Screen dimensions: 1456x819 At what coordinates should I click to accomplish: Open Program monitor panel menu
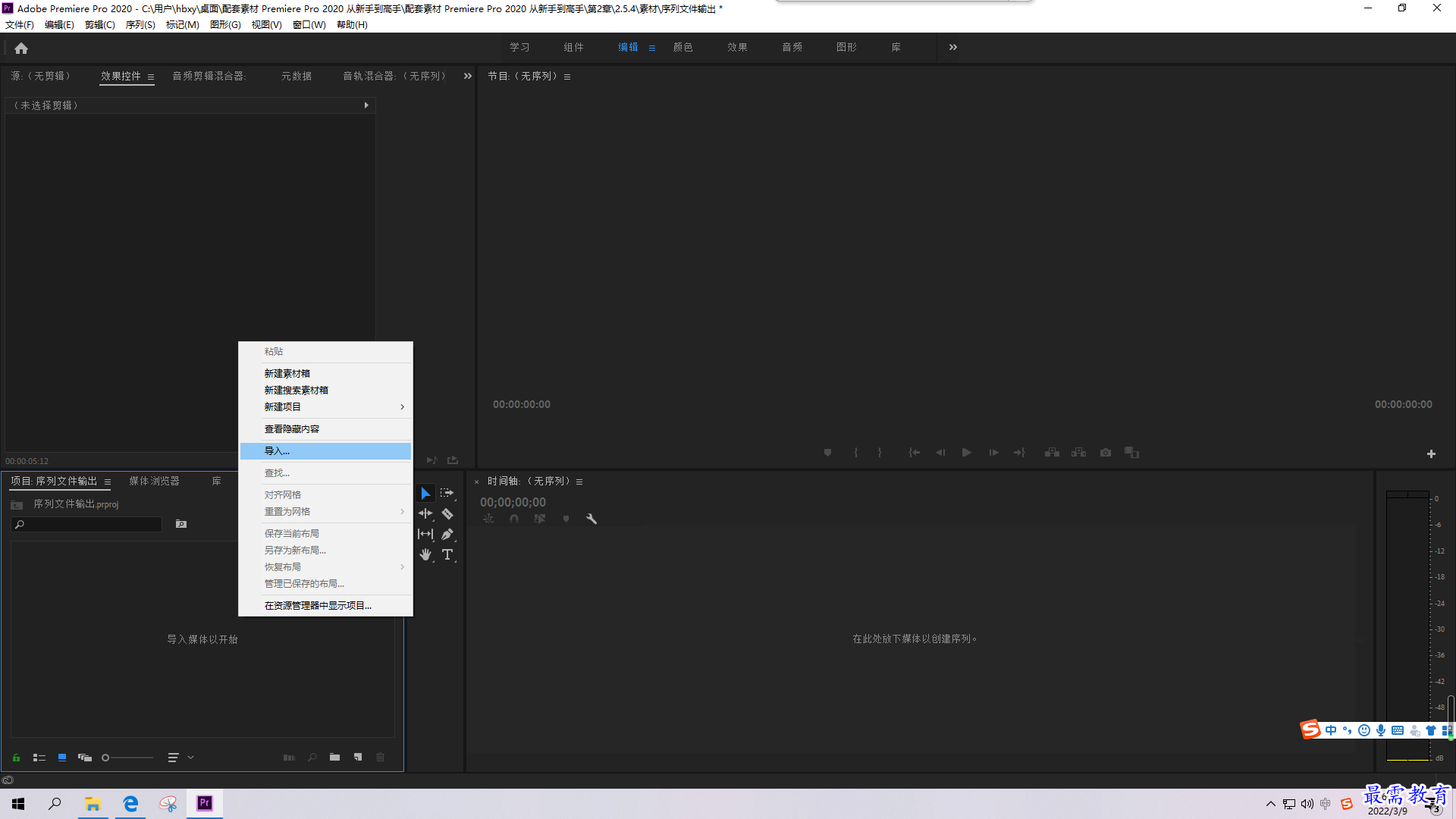tap(567, 77)
